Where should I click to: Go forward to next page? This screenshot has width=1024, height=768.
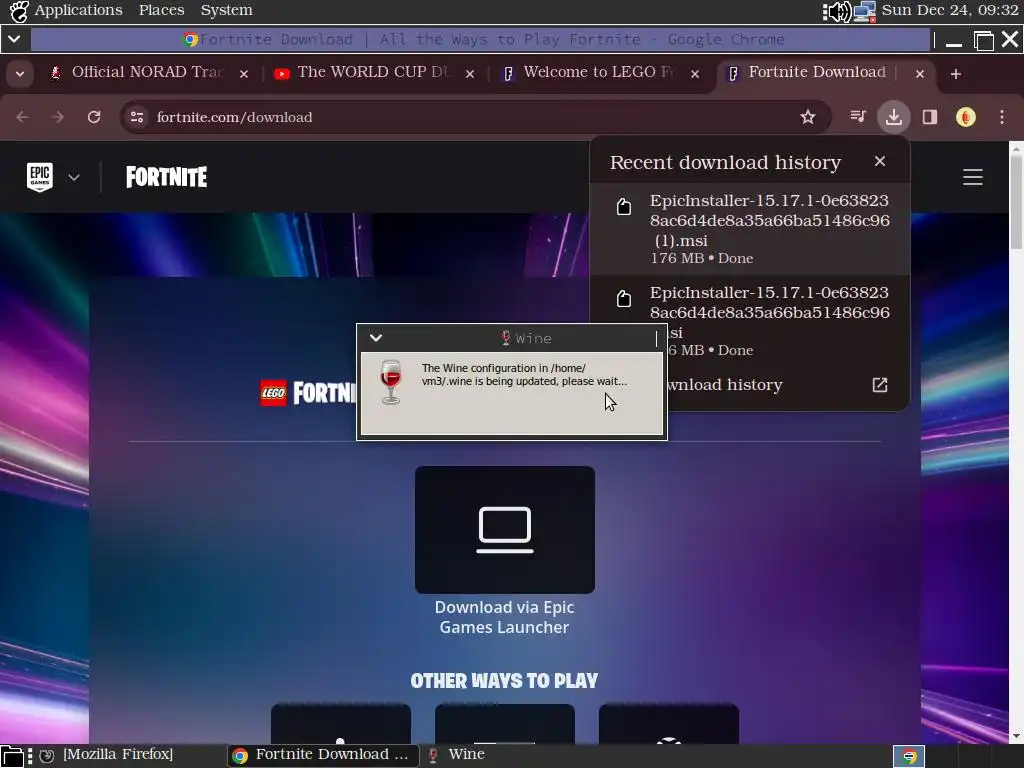[x=58, y=117]
